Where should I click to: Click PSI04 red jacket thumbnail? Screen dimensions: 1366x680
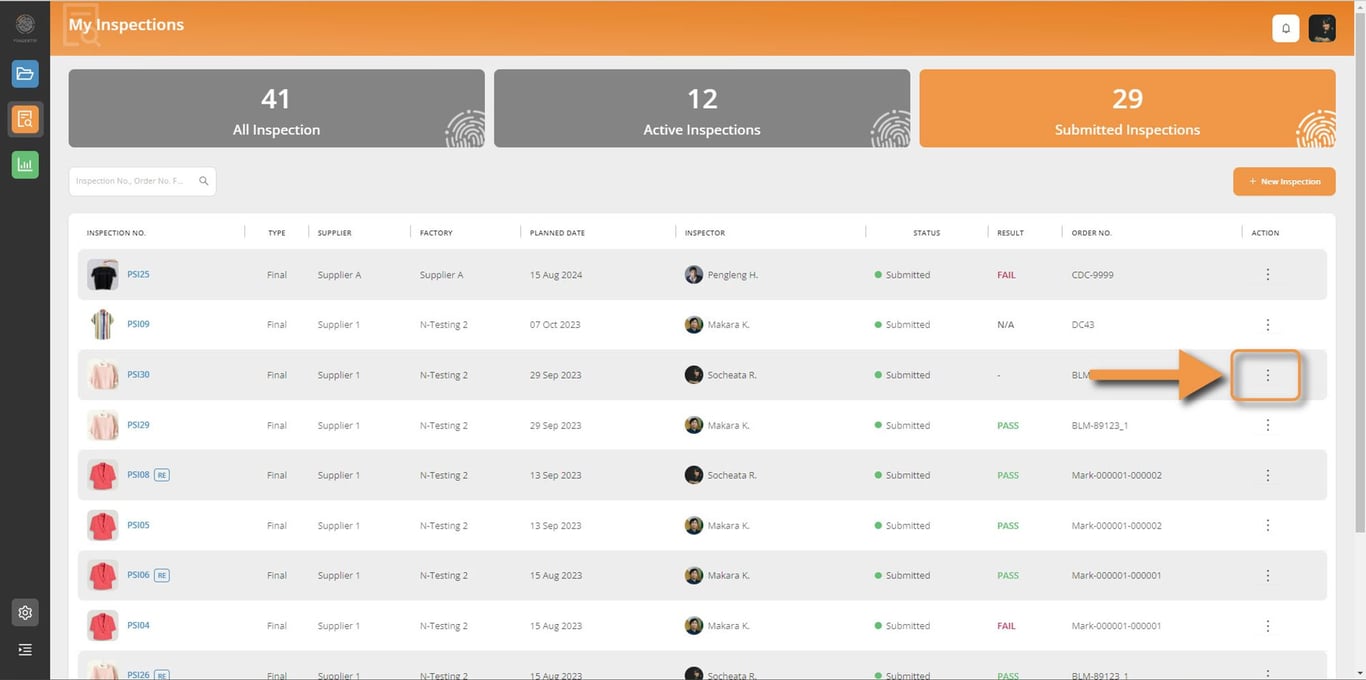pyautogui.click(x=102, y=625)
